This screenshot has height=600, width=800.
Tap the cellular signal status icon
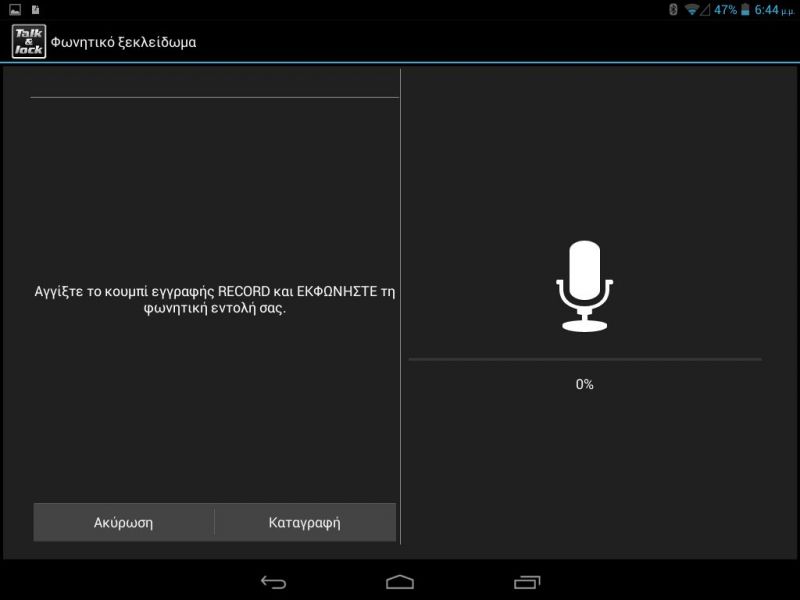point(705,10)
